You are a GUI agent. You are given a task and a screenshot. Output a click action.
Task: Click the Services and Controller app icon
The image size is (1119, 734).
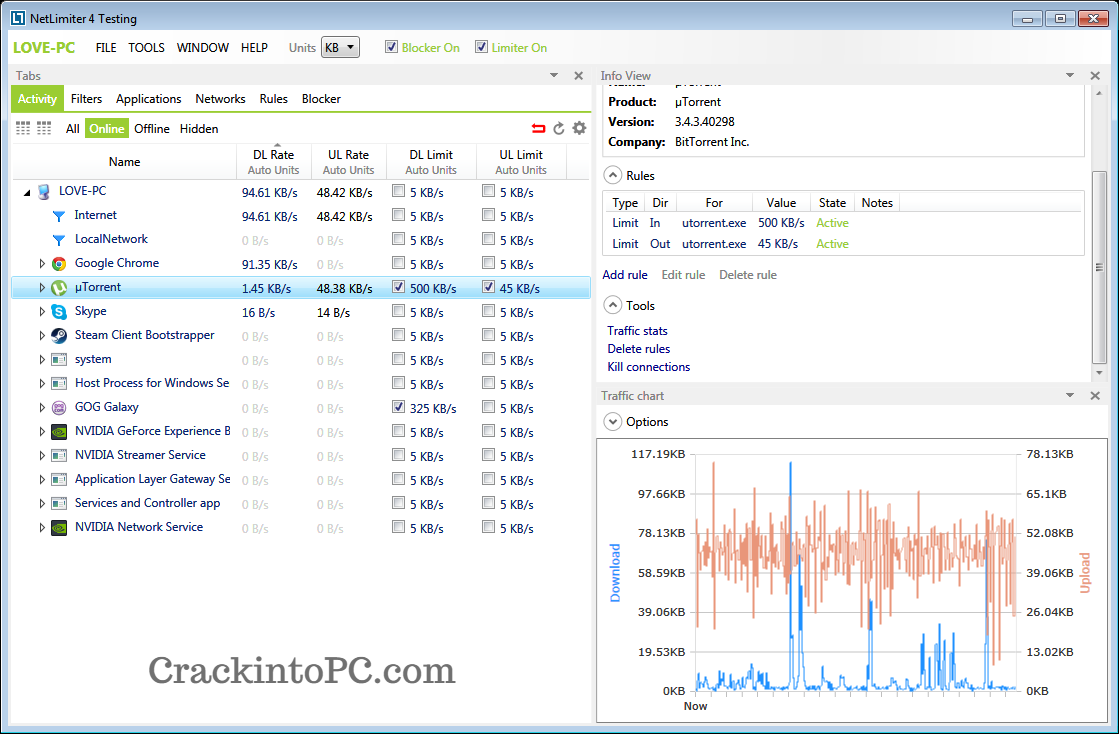coord(59,504)
